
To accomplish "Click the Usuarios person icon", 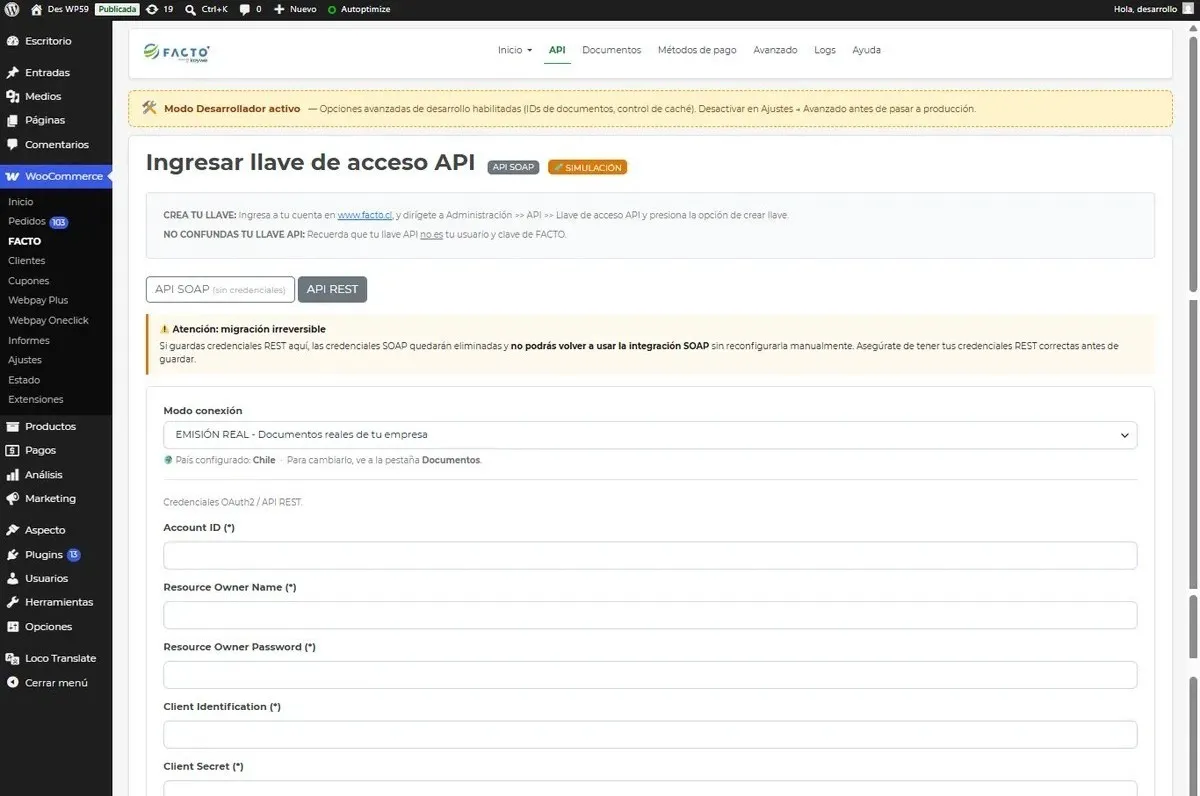I will [13, 579].
